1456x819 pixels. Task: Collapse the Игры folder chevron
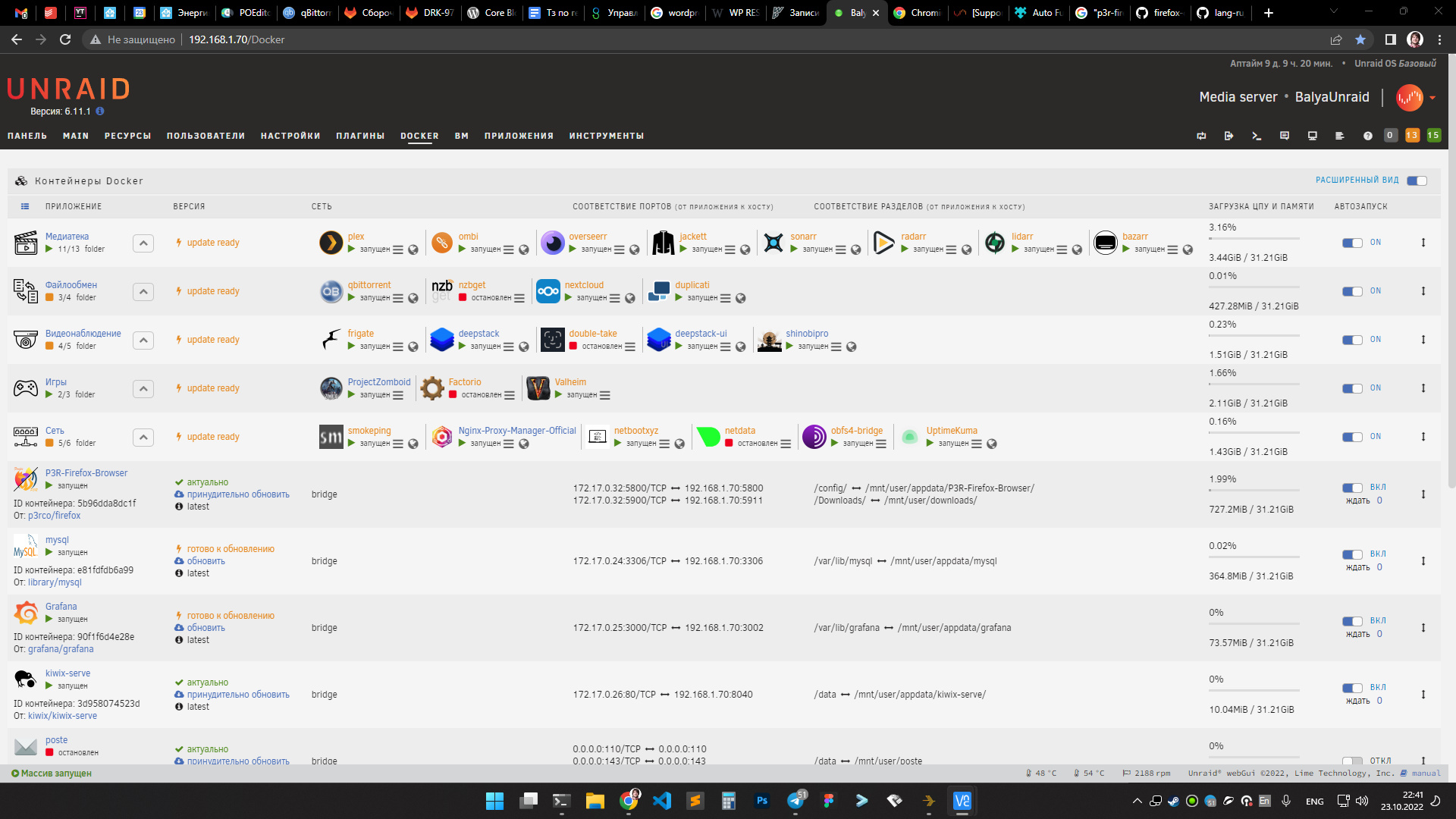pyautogui.click(x=143, y=388)
